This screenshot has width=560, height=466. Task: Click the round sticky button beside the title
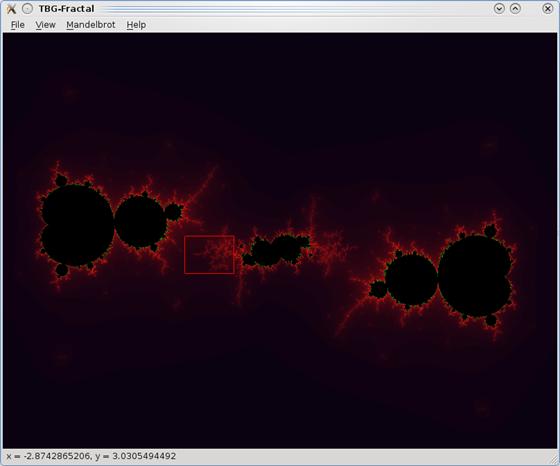coord(28,9)
